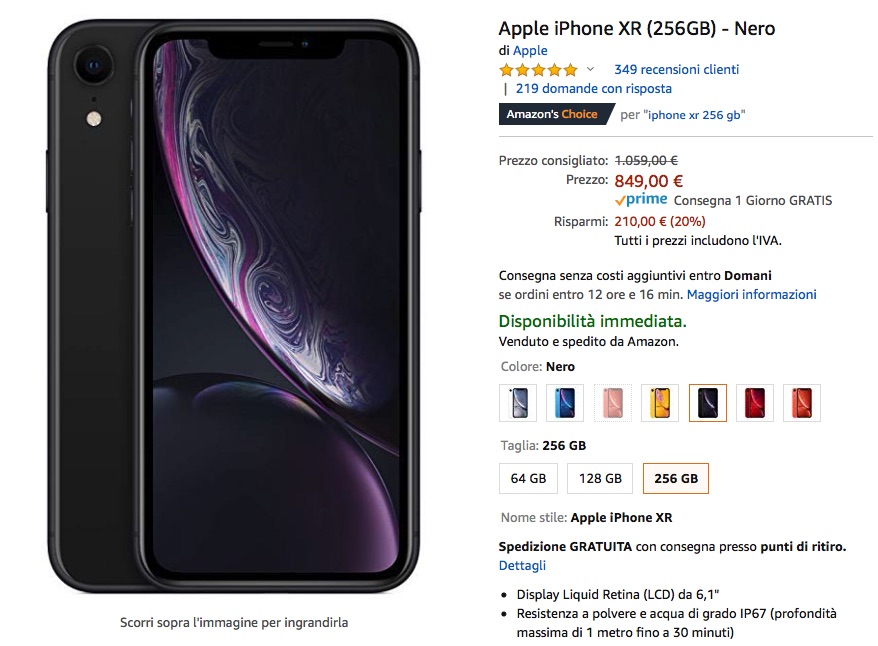The height and width of the screenshot is (646, 878).
Task: Open the 349 recensioni clienti link
Action: click(676, 69)
